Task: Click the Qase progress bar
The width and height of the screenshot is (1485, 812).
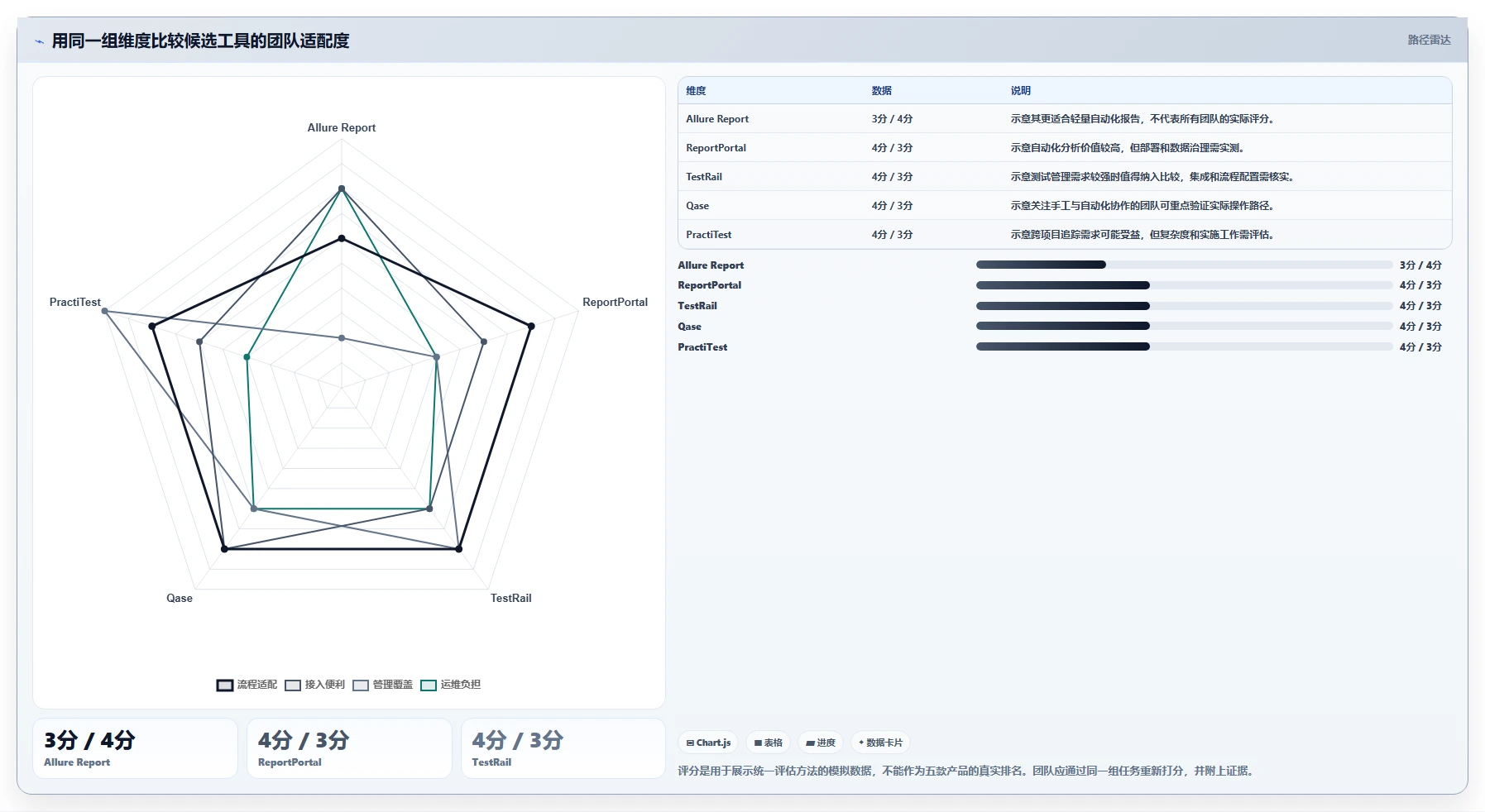Action: click(x=1184, y=326)
